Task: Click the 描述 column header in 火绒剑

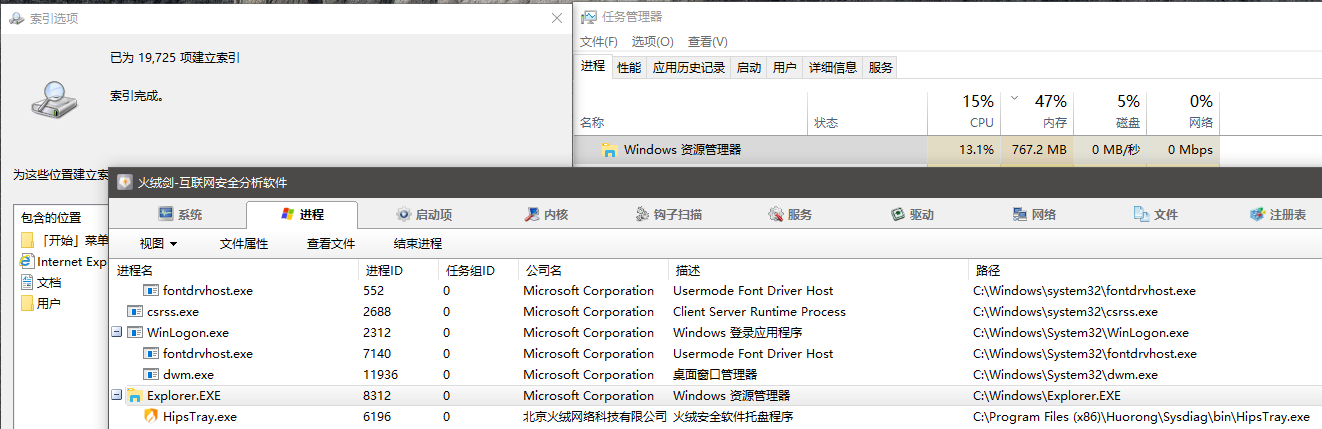Action: [x=818, y=271]
